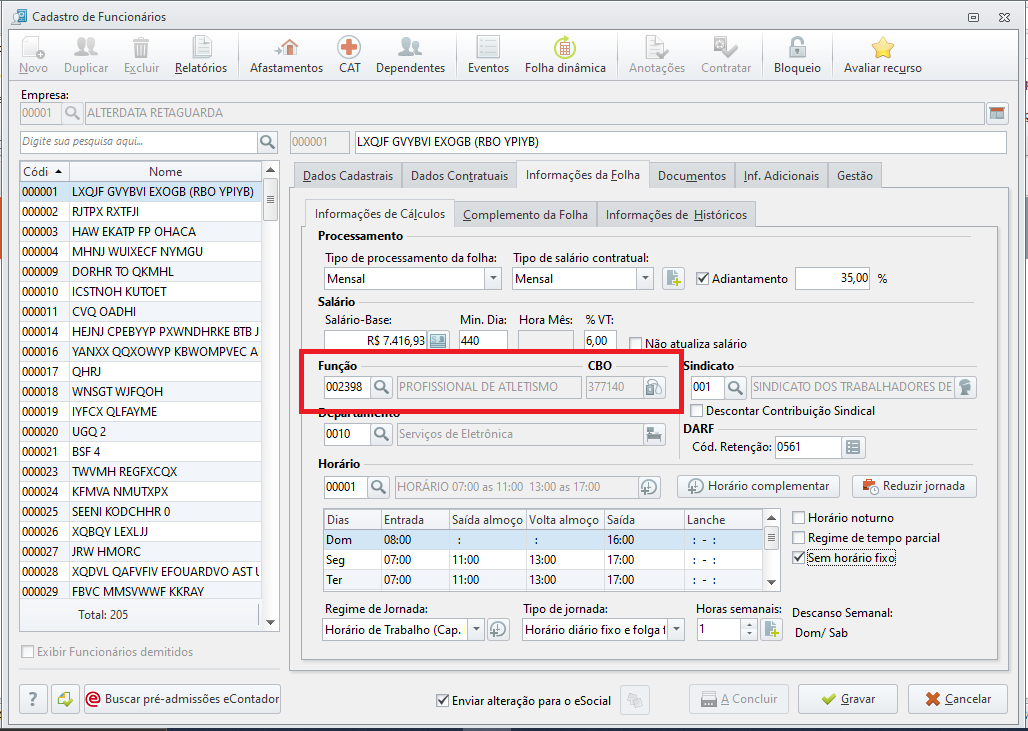Switch to the Dados Cadastrais tab
The image size is (1028, 731).
coord(347,176)
